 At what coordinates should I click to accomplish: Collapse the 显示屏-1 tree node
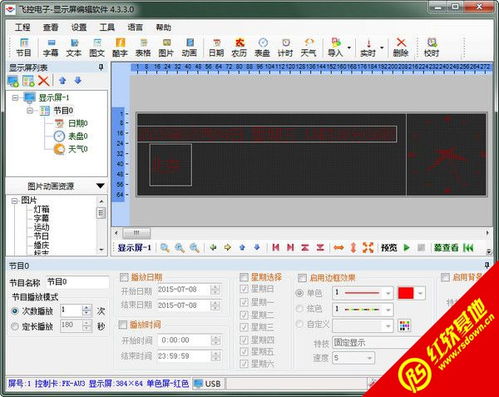15,98
